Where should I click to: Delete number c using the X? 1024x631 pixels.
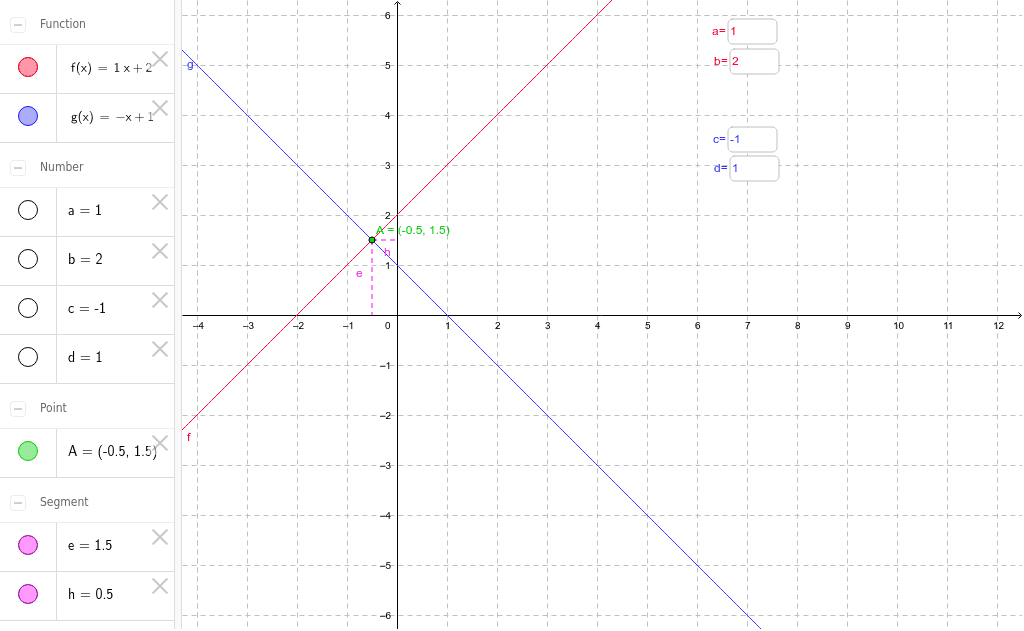click(x=158, y=300)
